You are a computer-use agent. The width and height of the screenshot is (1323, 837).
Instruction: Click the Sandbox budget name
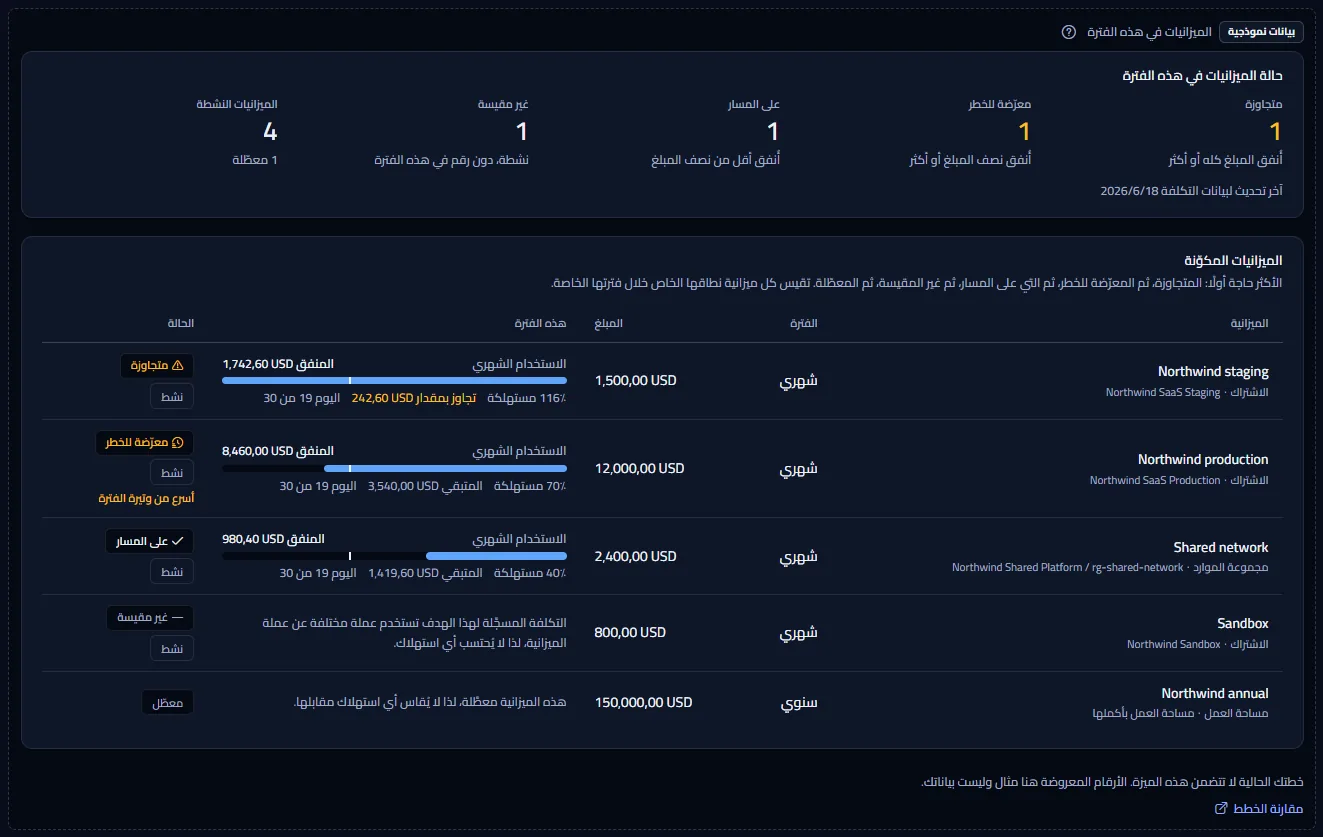[x=1243, y=624]
